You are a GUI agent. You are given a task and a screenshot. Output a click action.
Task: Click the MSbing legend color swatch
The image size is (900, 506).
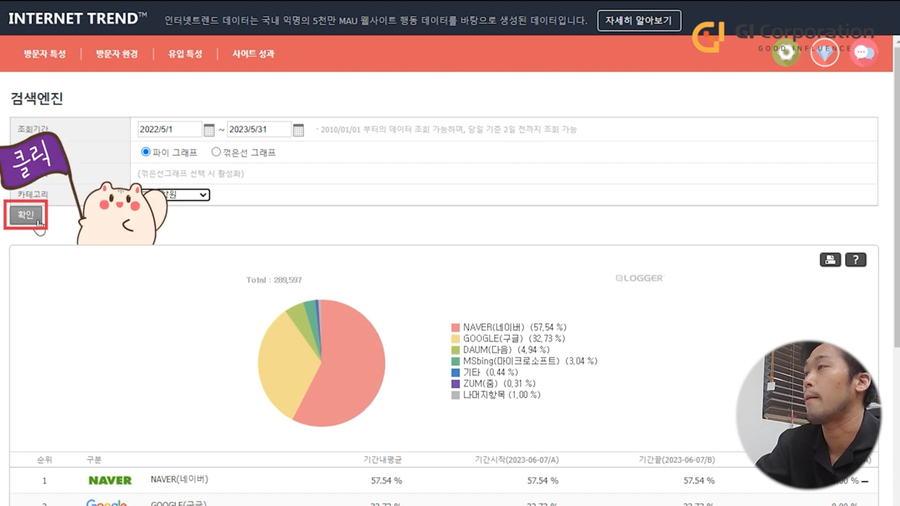click(x=455, y=361)
